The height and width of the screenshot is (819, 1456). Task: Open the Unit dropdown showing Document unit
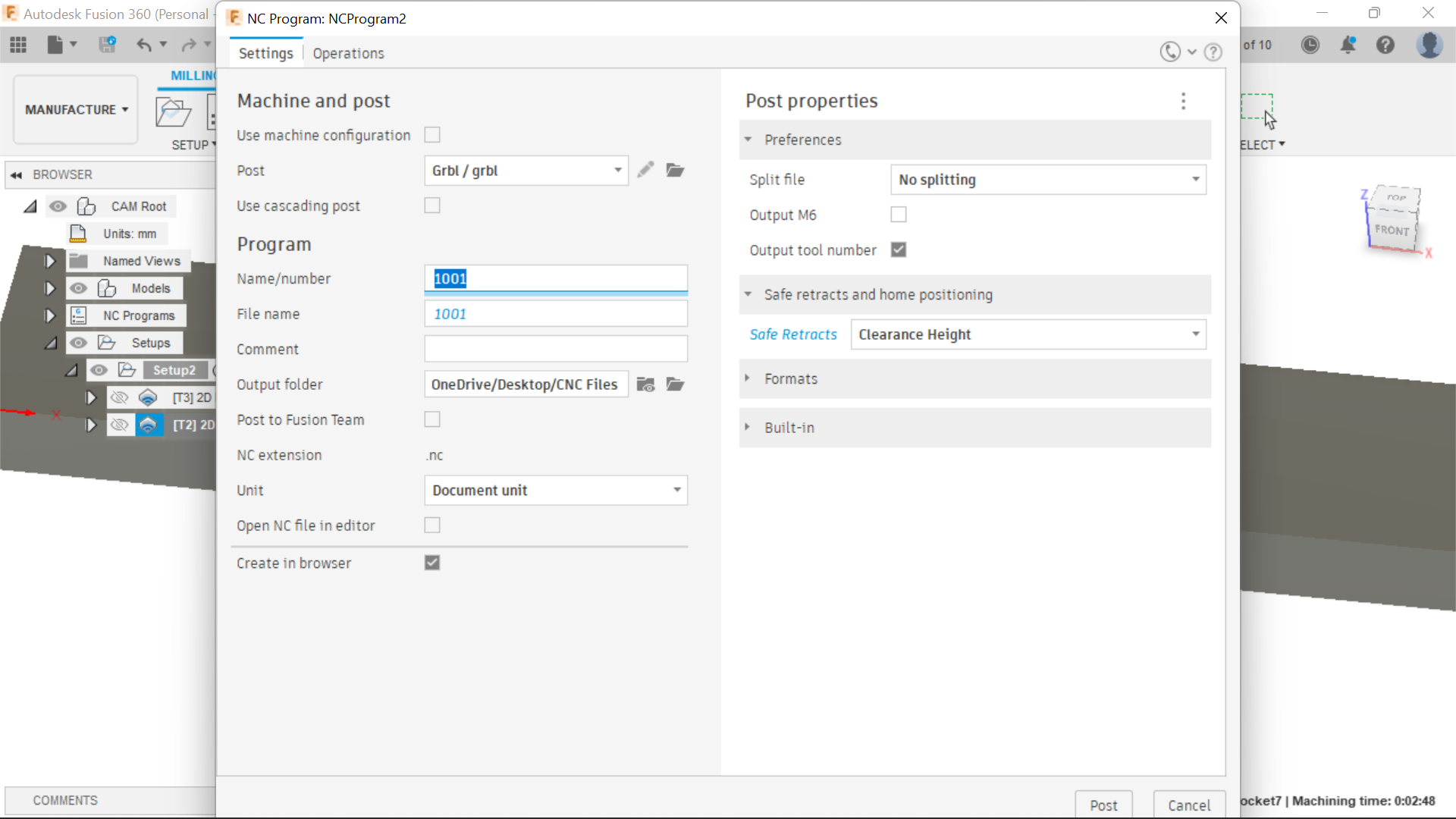click(x=555, y=490)
